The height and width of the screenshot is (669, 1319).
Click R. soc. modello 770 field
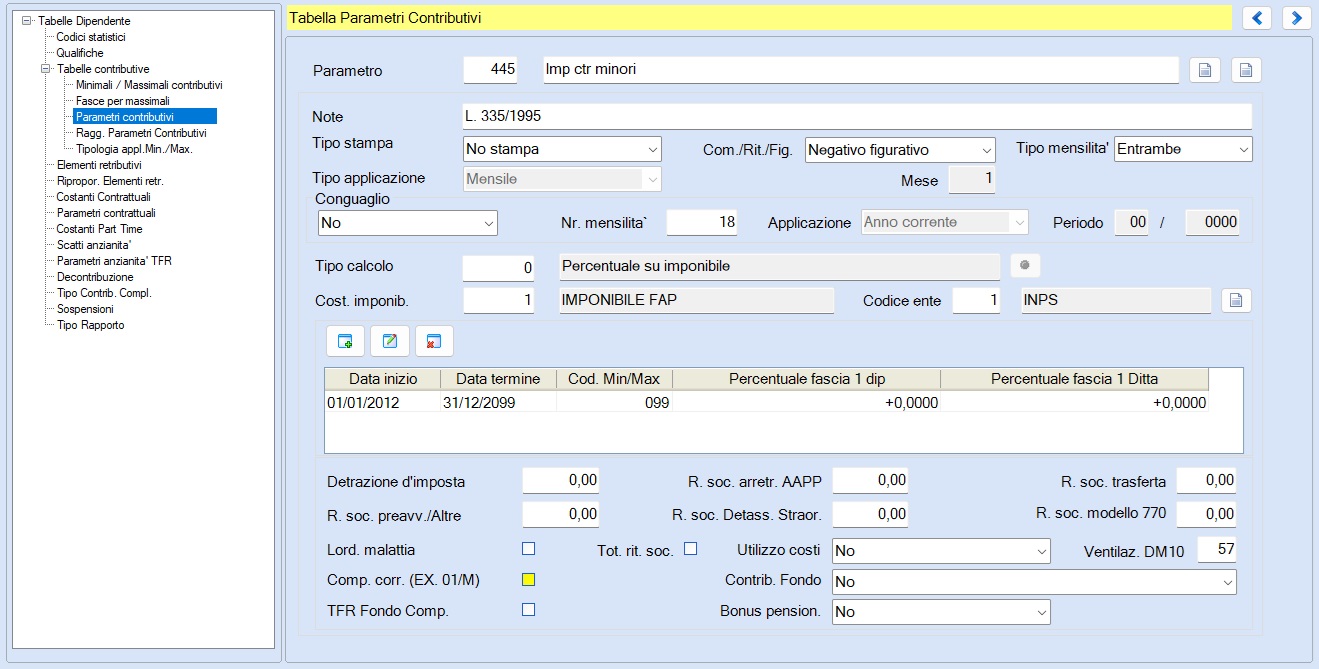[x=1207, y=515]
